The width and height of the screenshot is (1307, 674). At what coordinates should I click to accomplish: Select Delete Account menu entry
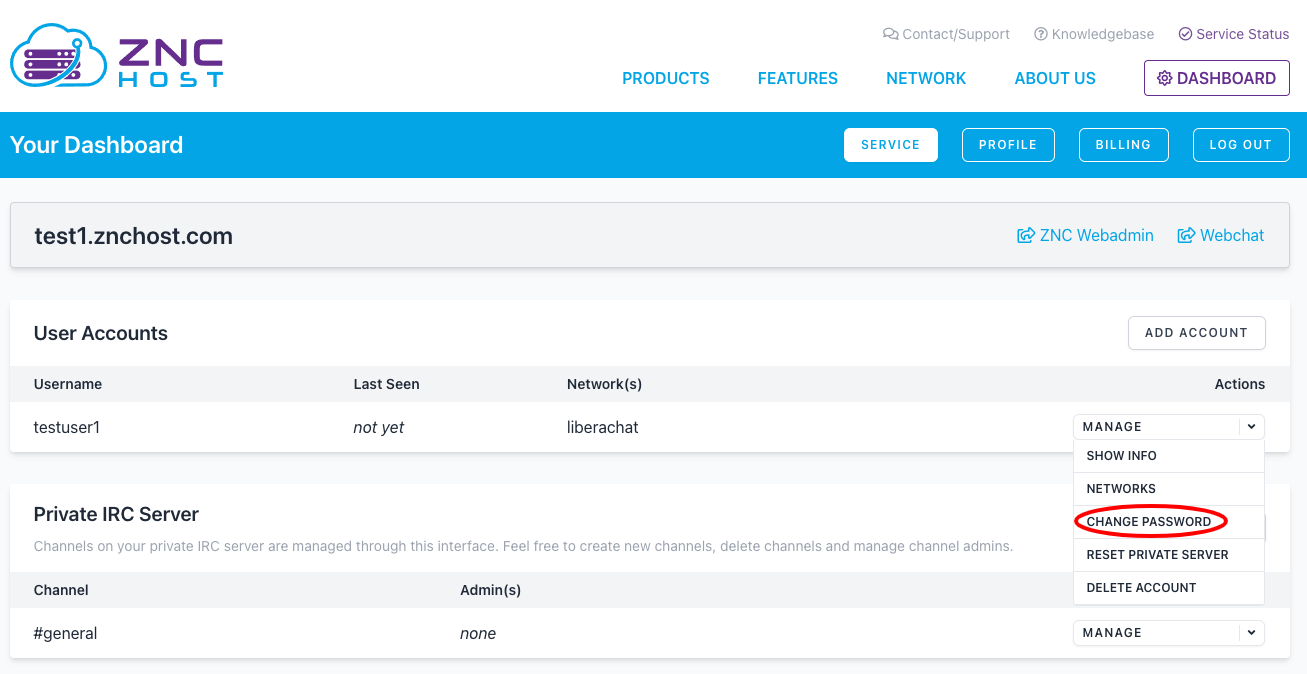[x=1141, y=588]
